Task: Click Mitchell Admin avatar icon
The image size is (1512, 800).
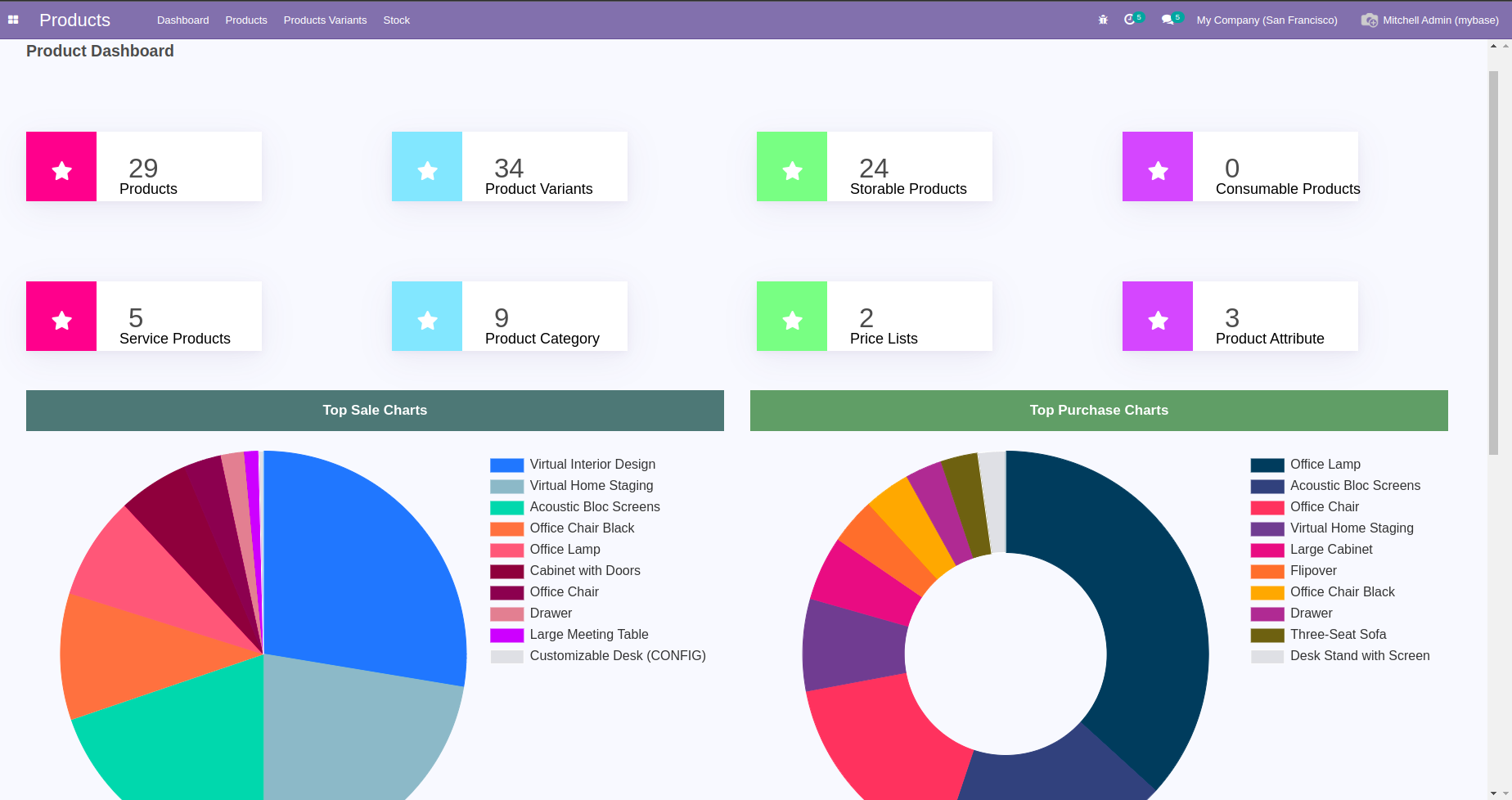Action: (1369, 20)
